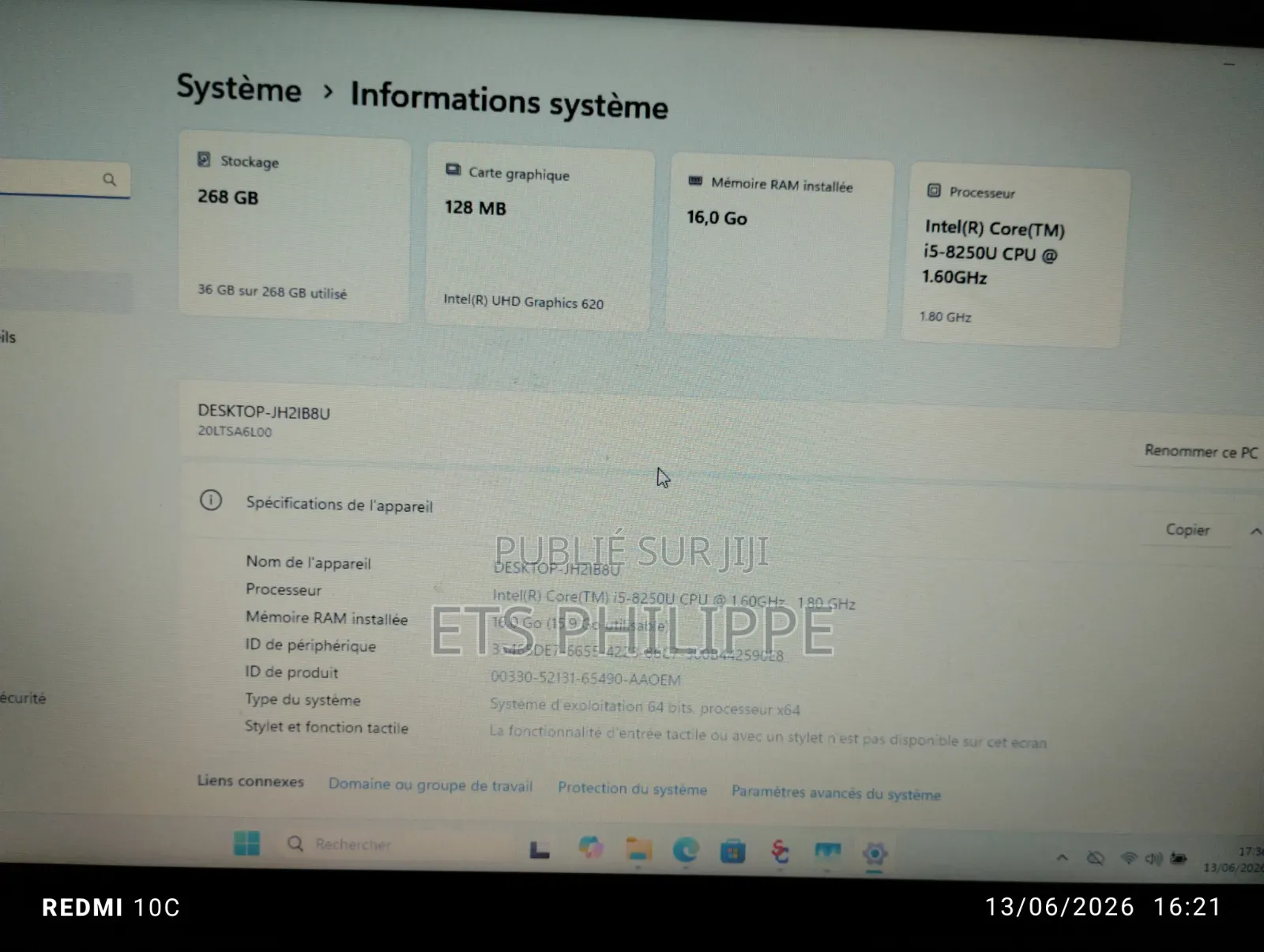This screenshot has width=1264, height=952.
Task: Click the Carte graphique card icon
Action: pyautogui.click(x=453, y=170)
